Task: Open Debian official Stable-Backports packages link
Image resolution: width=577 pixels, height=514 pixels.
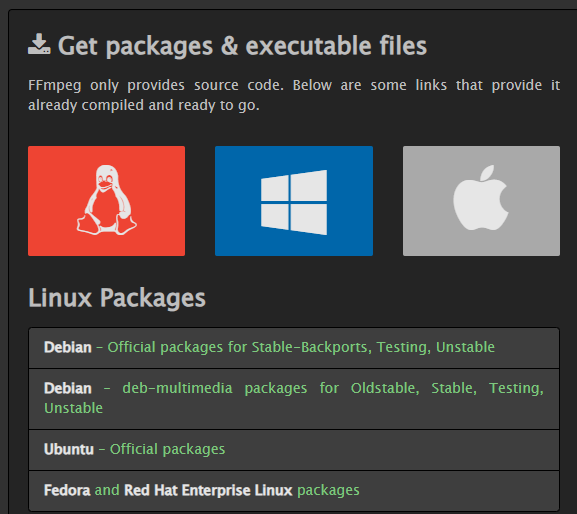Action: (301, 347)
